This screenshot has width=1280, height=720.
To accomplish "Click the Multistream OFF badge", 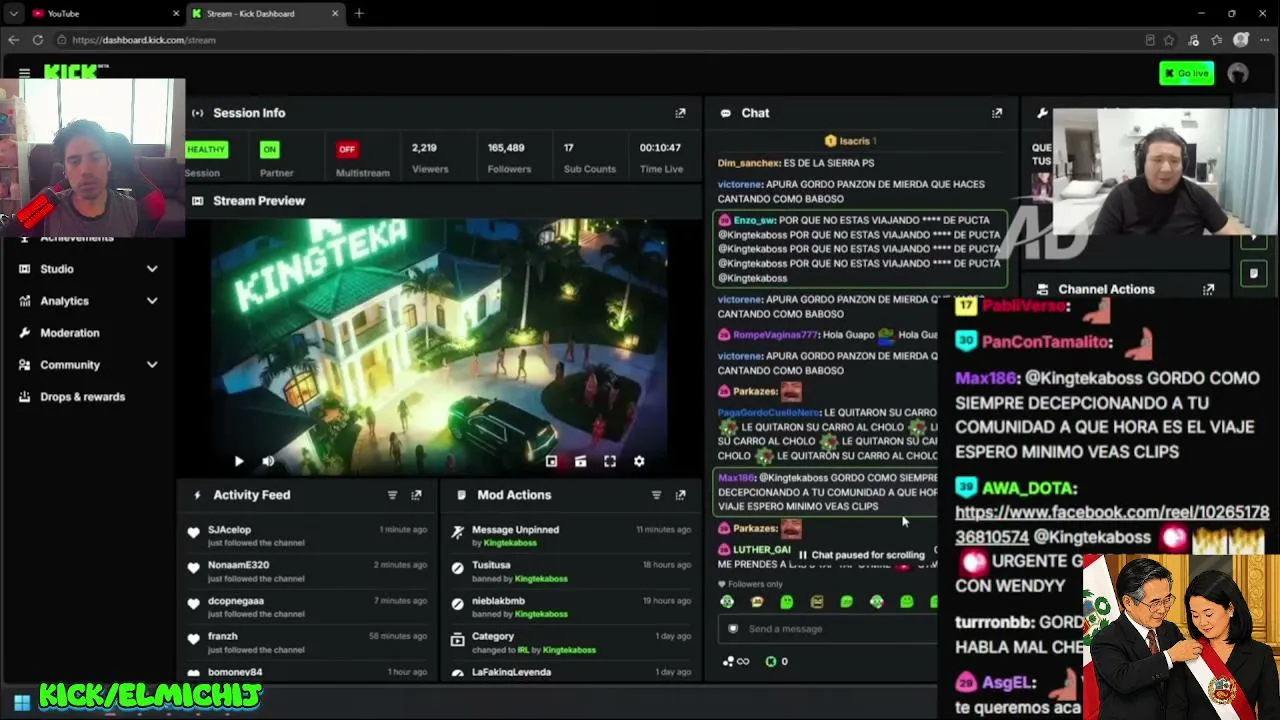I will tap(347, 149).
